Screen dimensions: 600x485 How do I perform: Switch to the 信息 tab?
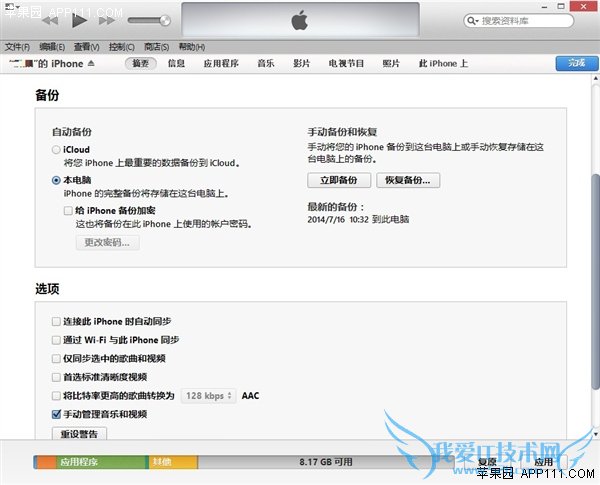click(176, 64)
